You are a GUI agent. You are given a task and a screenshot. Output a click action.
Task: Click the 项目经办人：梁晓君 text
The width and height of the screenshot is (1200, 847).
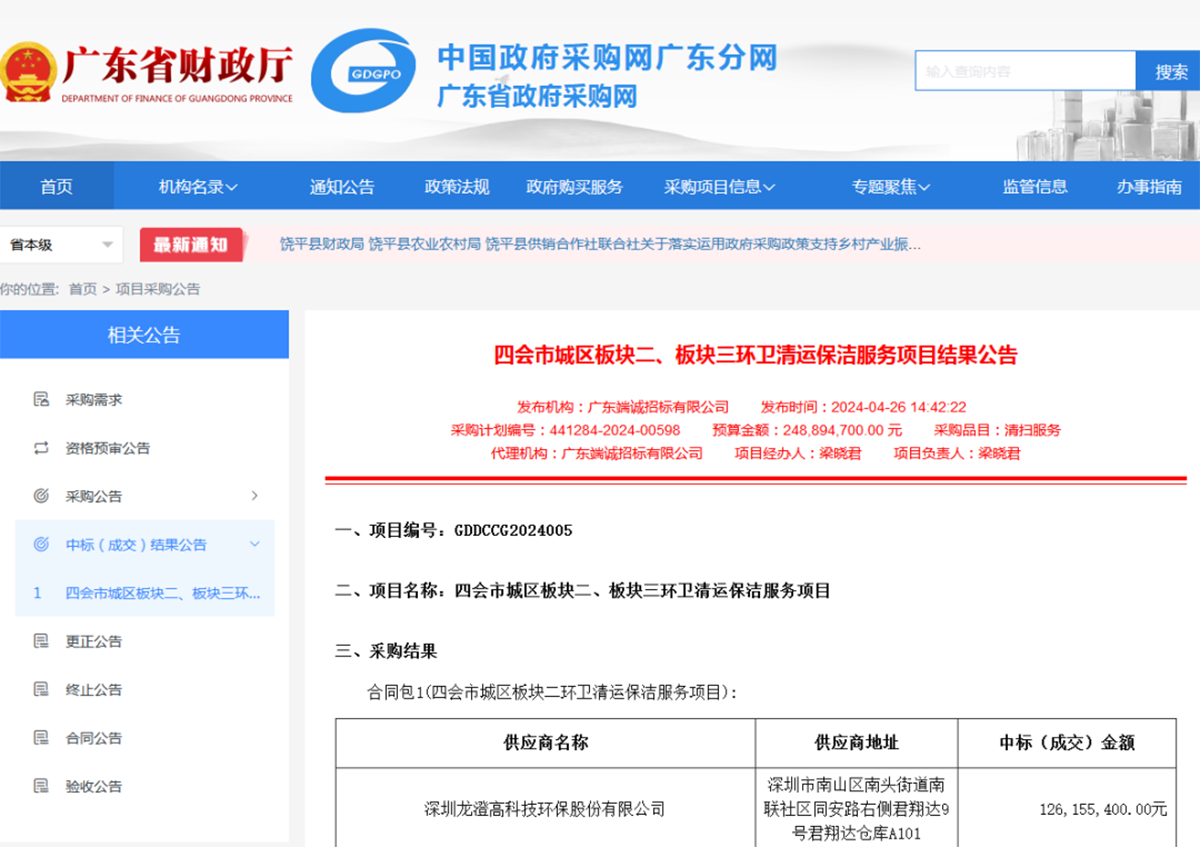click(x=798, y=453)
